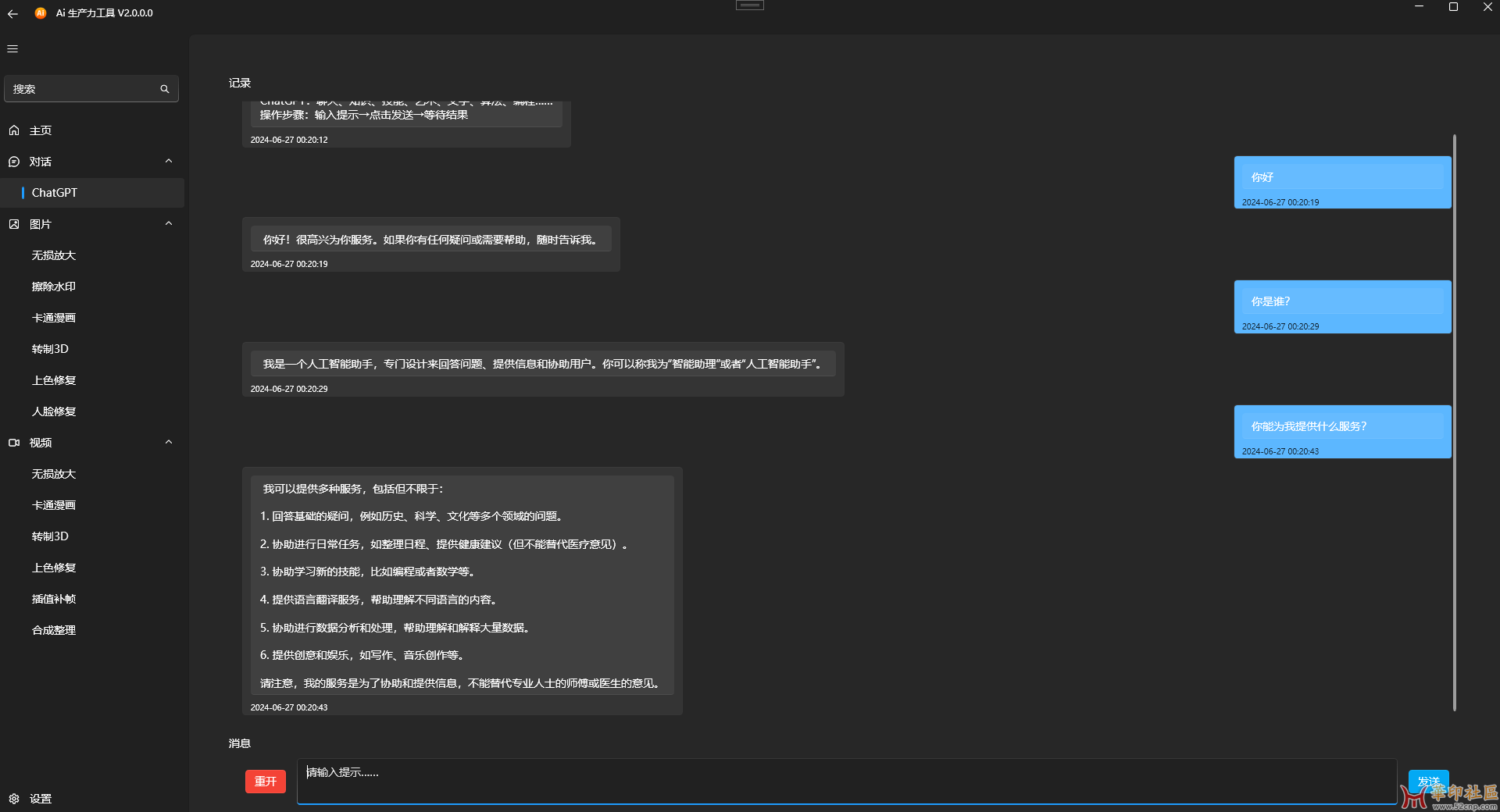Focus the 请输入提示 message input box

point(845,781)
